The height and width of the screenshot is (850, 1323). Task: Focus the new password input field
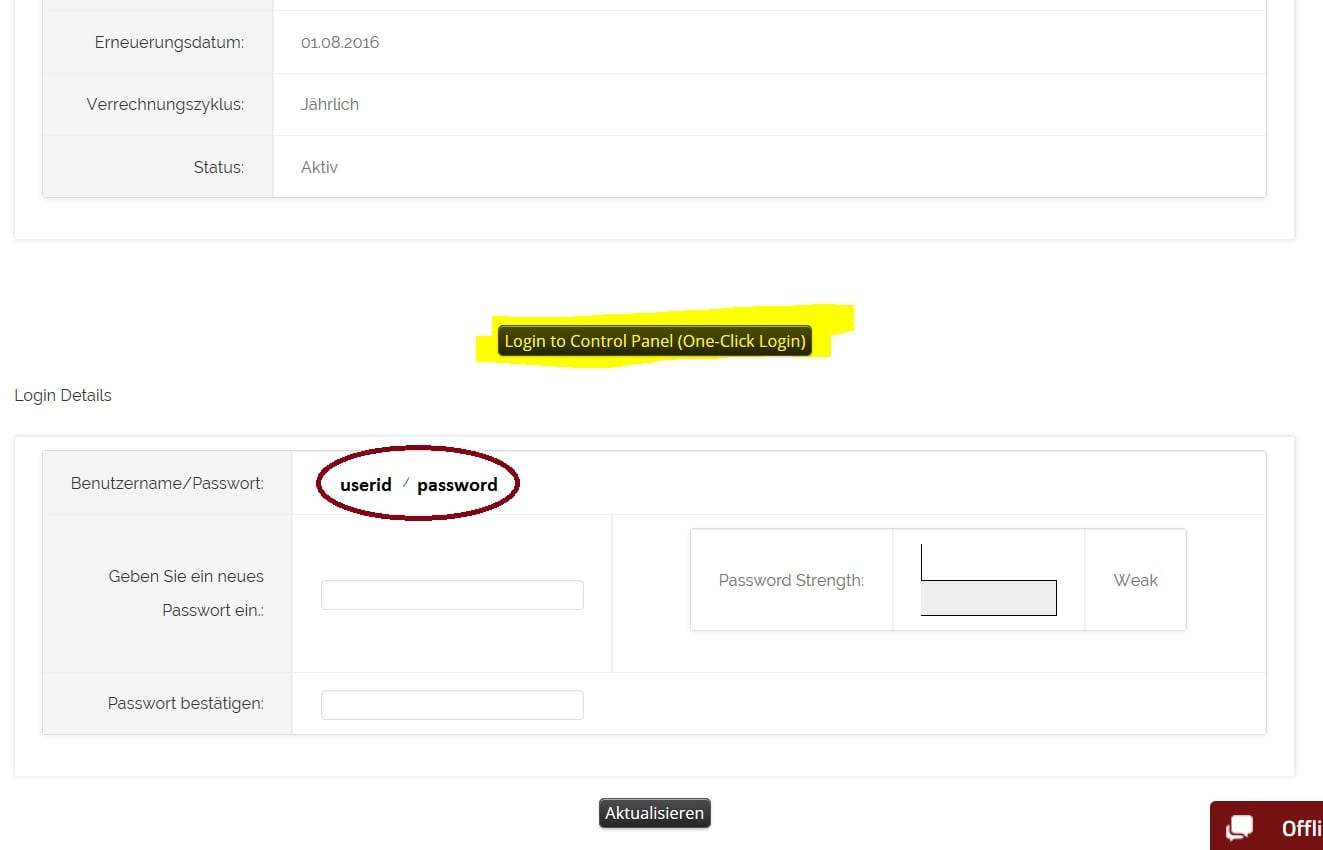[x=452, y=595]
